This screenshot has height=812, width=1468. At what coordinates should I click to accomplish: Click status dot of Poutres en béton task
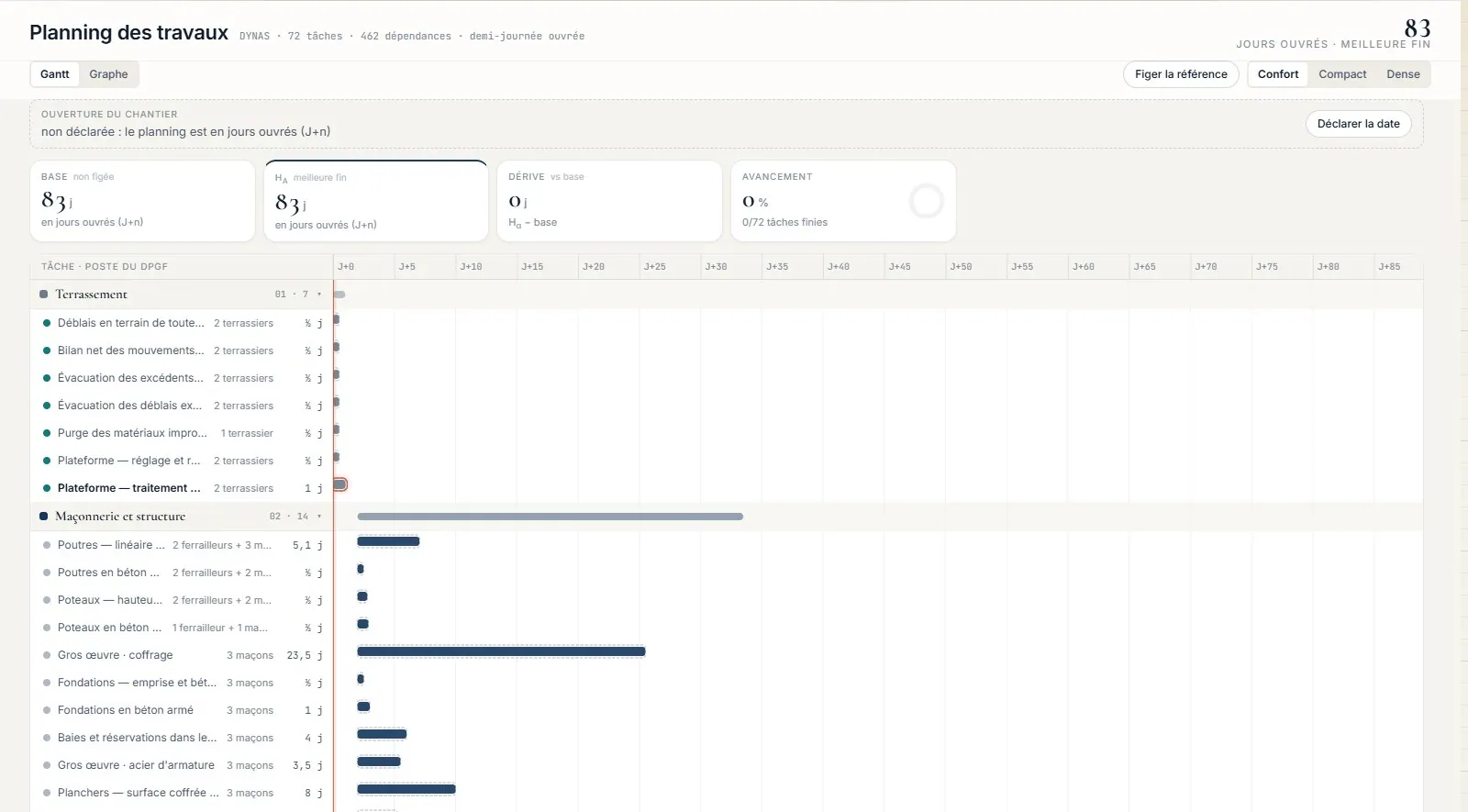(x=47, y=573)
